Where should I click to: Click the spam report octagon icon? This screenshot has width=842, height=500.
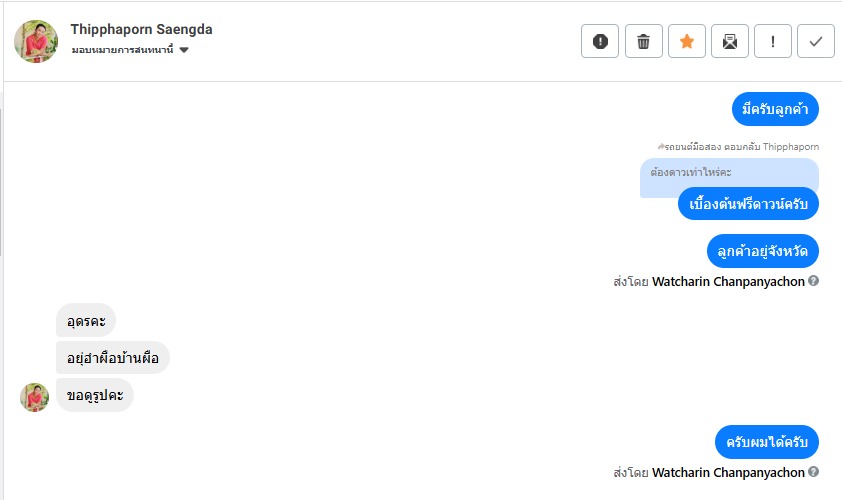(x=600, y=41)
